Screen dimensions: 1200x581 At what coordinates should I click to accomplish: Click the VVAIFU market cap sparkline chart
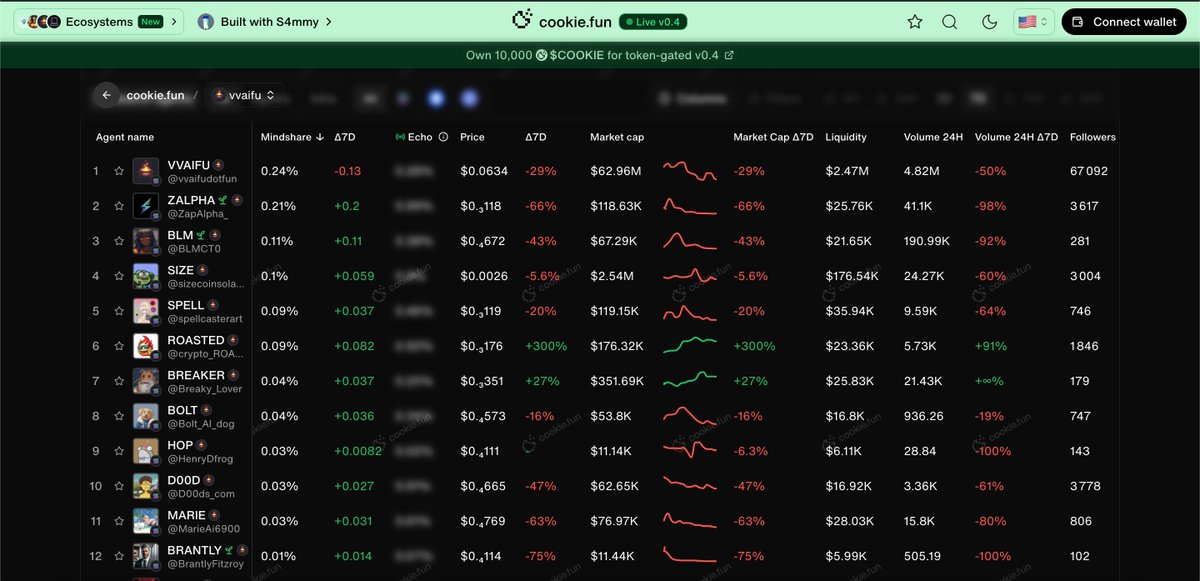pyautogui.click(x=690, y=171)
